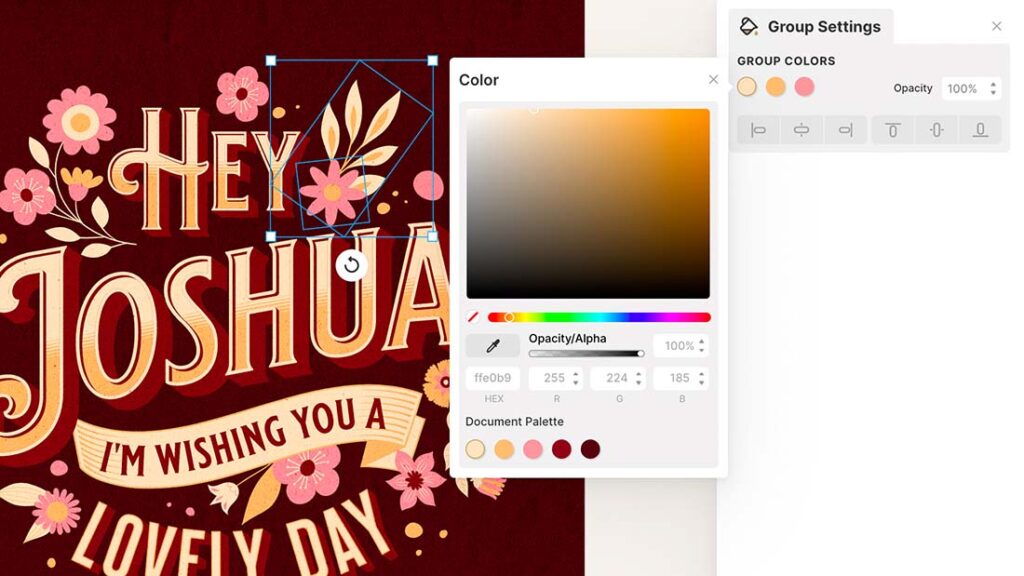The height and width of the screenshot is (576, 1024).
Task: Align the selected group to the right
Action: click(843, 129)
